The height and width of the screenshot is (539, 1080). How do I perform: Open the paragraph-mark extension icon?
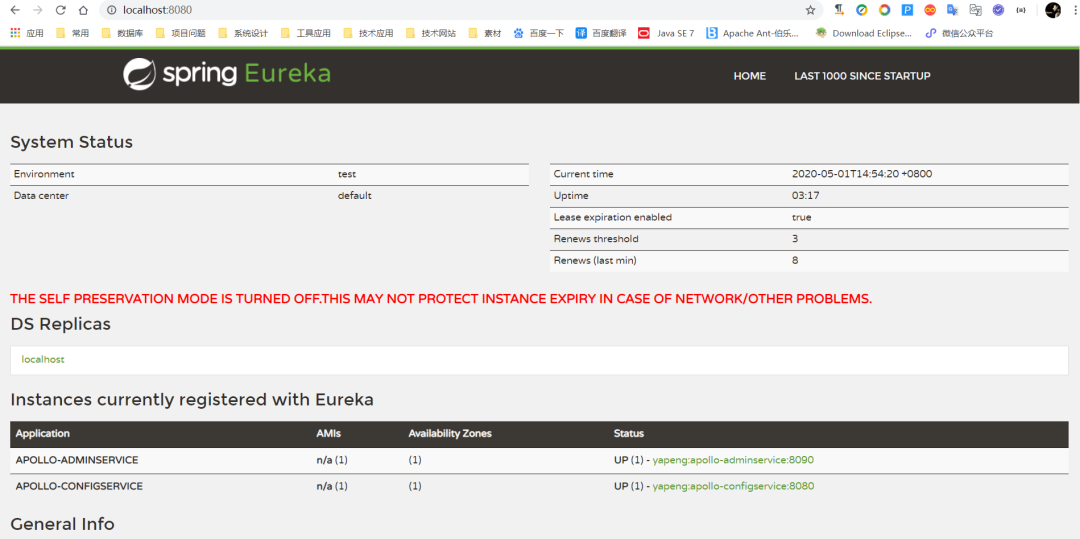pyautogui.click(x=839, y=10)
